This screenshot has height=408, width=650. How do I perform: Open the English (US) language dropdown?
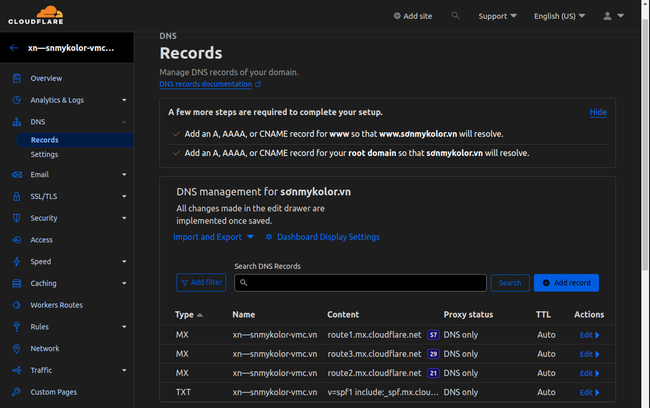(x=559, y=16)
